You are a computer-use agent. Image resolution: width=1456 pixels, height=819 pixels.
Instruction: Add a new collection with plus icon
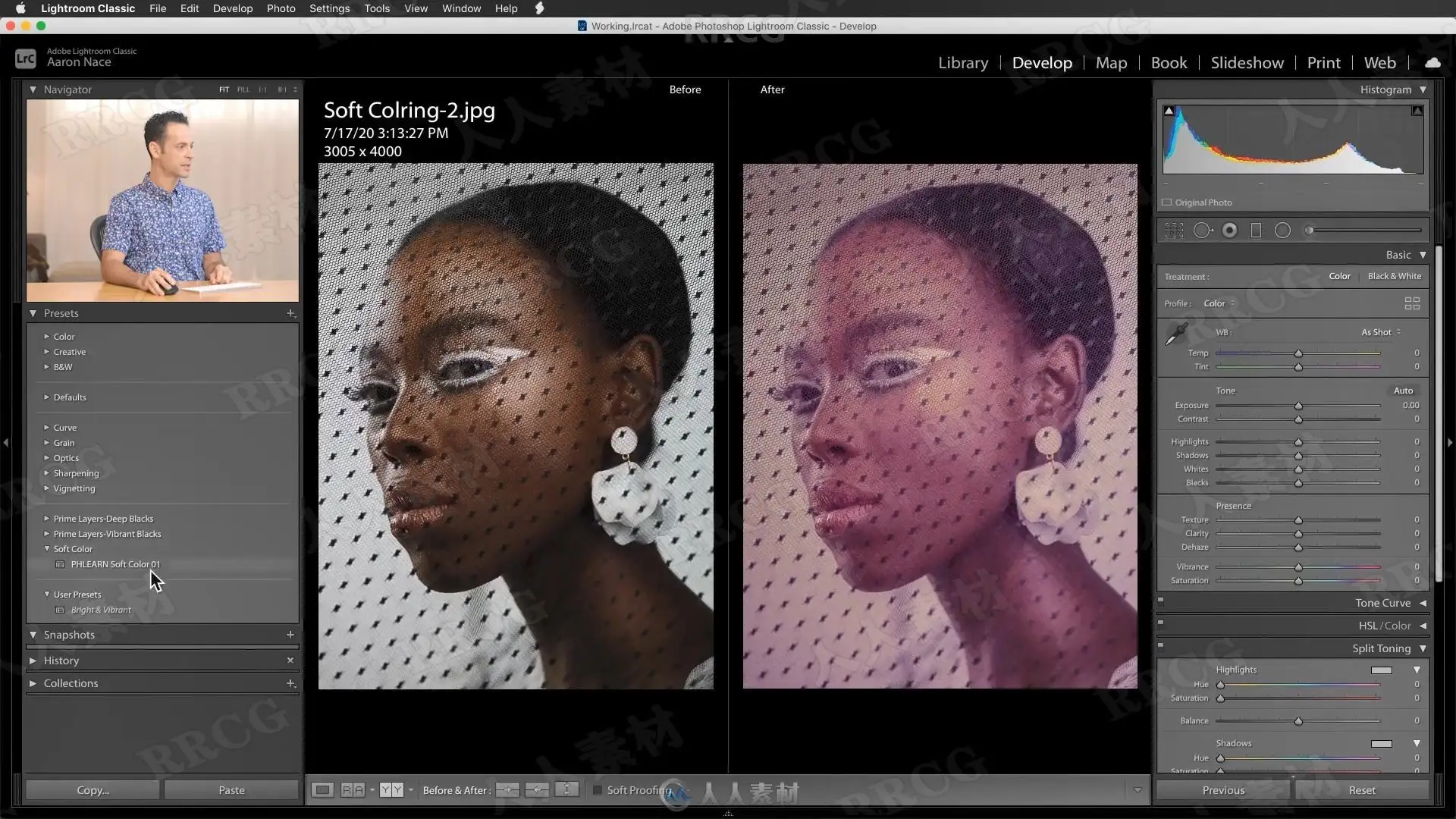point(290,683)
